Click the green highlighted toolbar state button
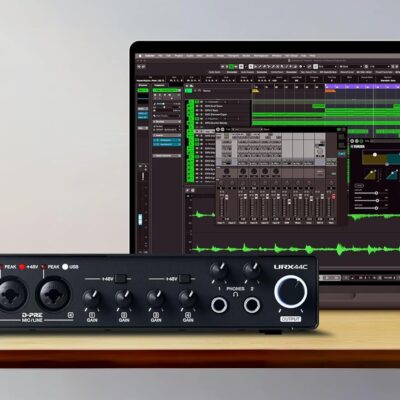 231,66
